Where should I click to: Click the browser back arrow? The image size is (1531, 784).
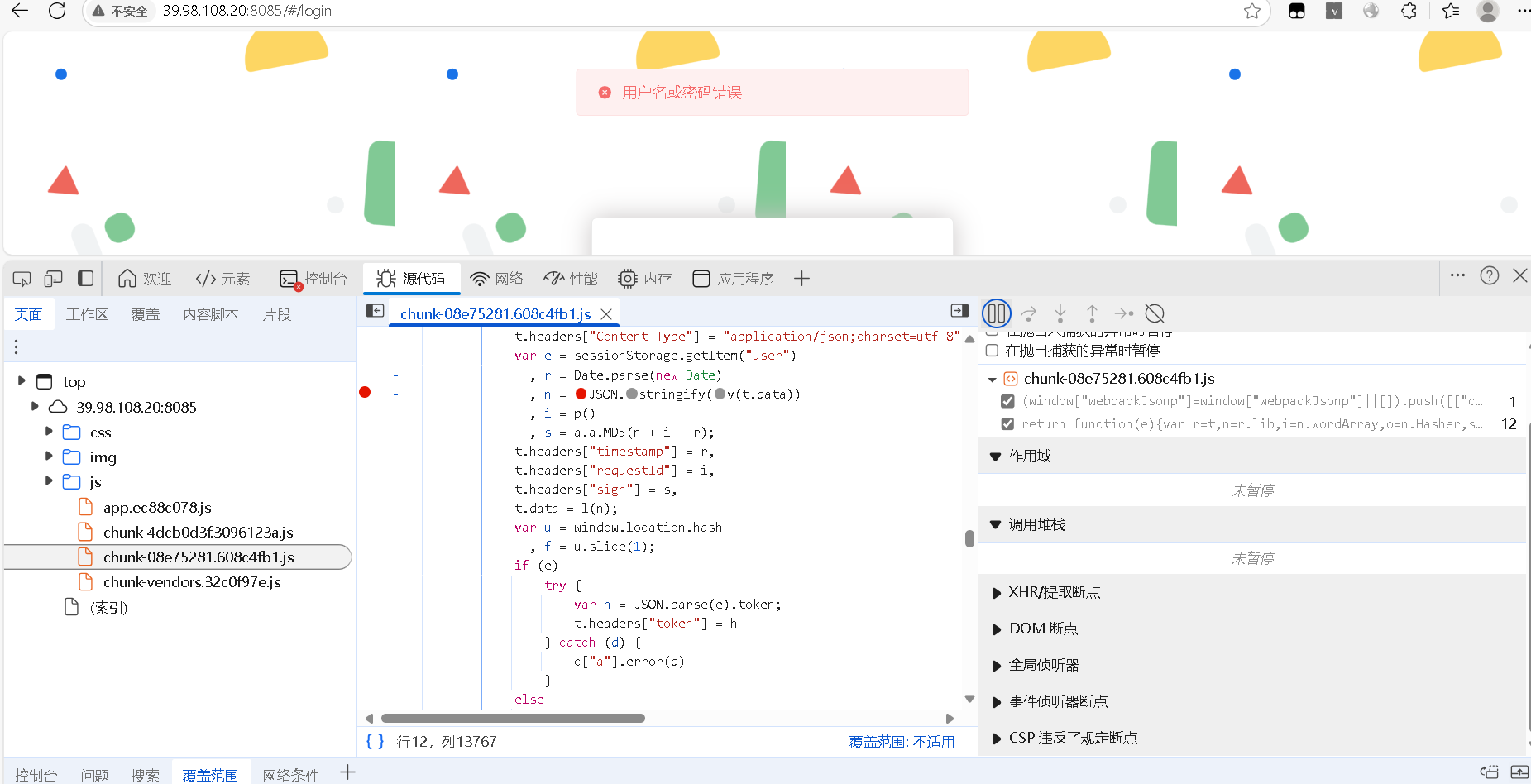click(x=20, y=11)
